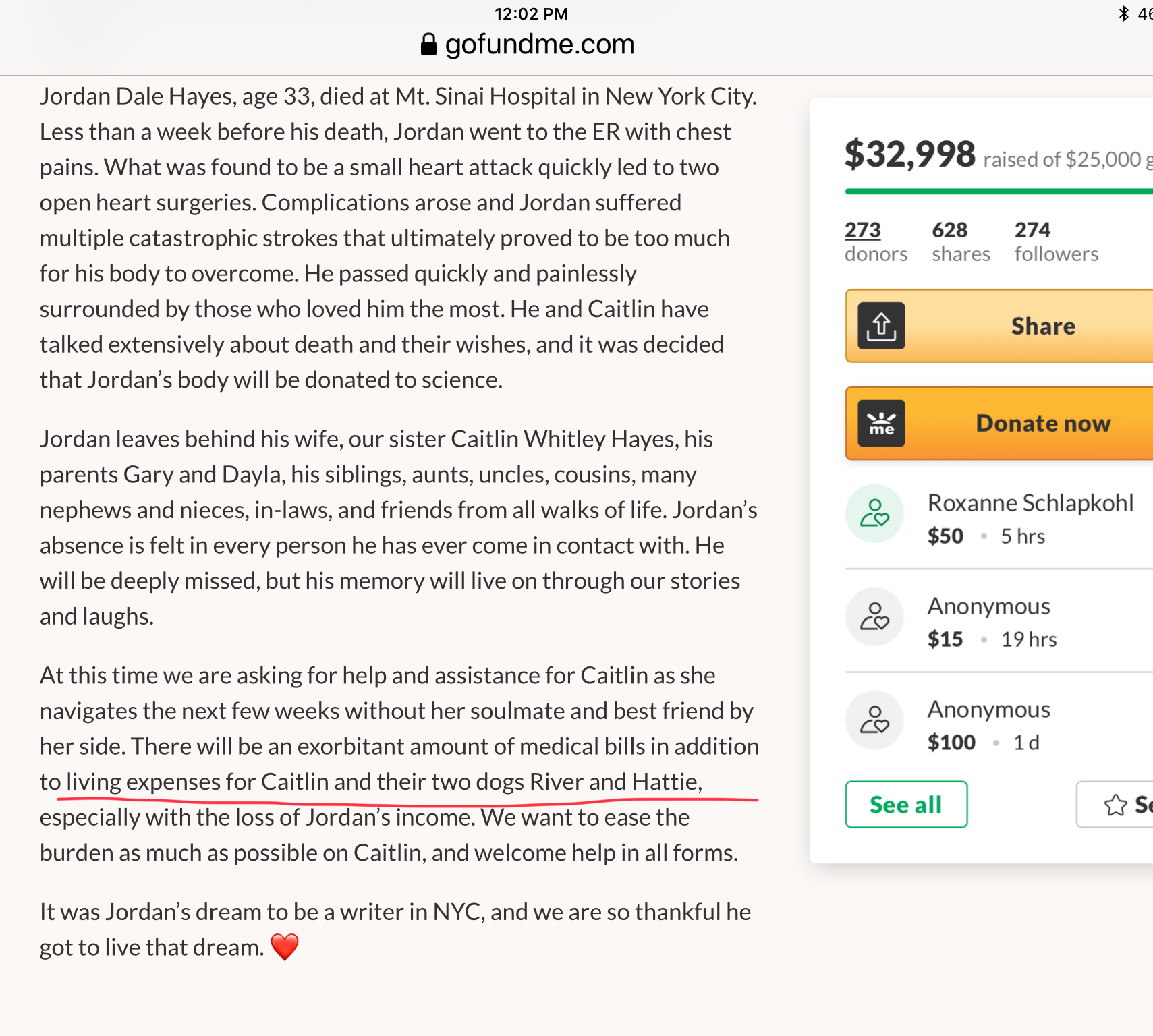Click the 628 shares count
Image resolution: width=1153 pixels, height=1036 pixels.
click(950, 231)
